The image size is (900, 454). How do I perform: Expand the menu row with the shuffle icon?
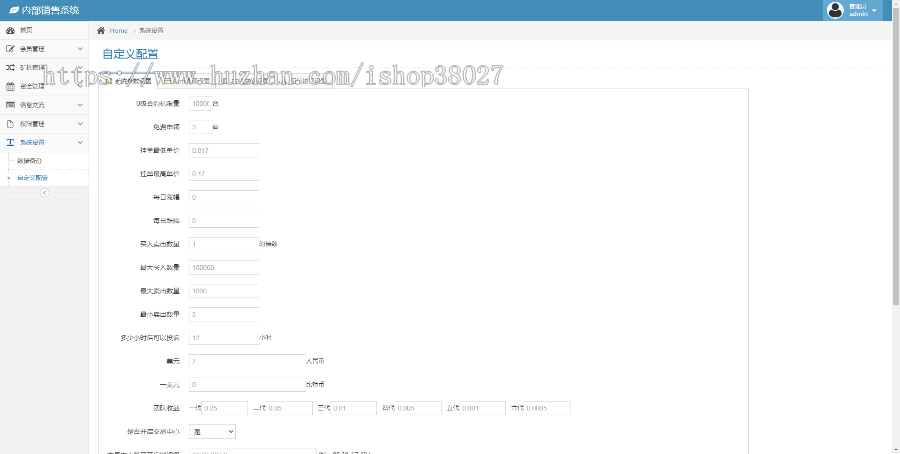click(44, 68)
